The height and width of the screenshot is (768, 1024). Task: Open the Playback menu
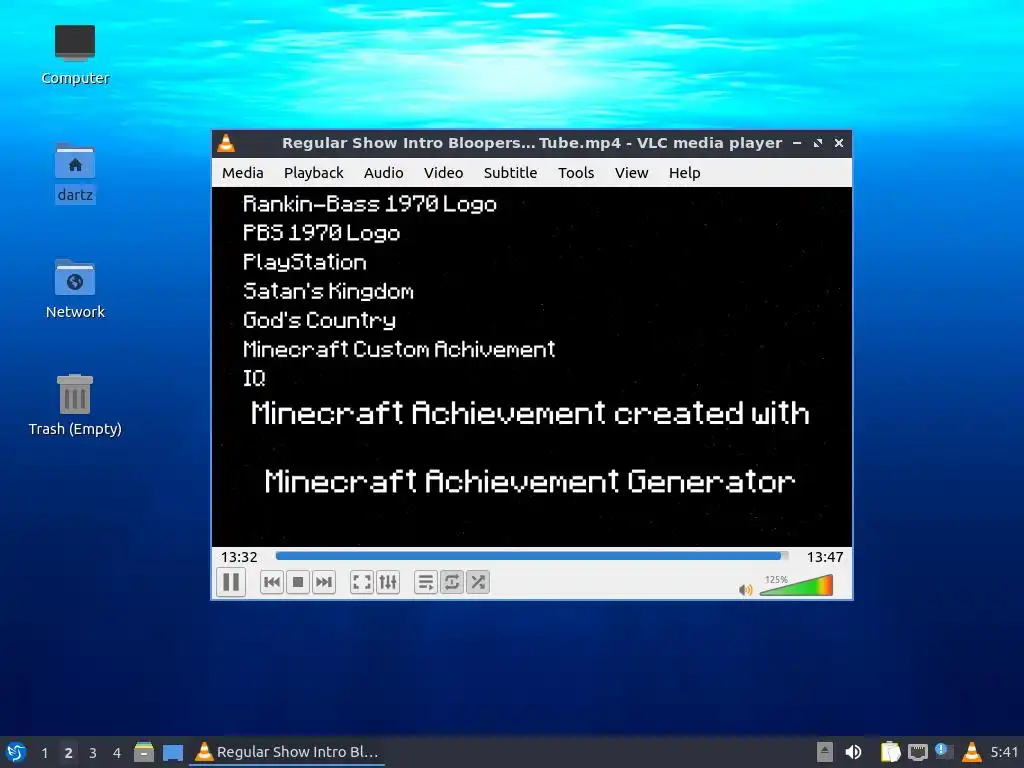pyautogui.click(x=313, y=173)
